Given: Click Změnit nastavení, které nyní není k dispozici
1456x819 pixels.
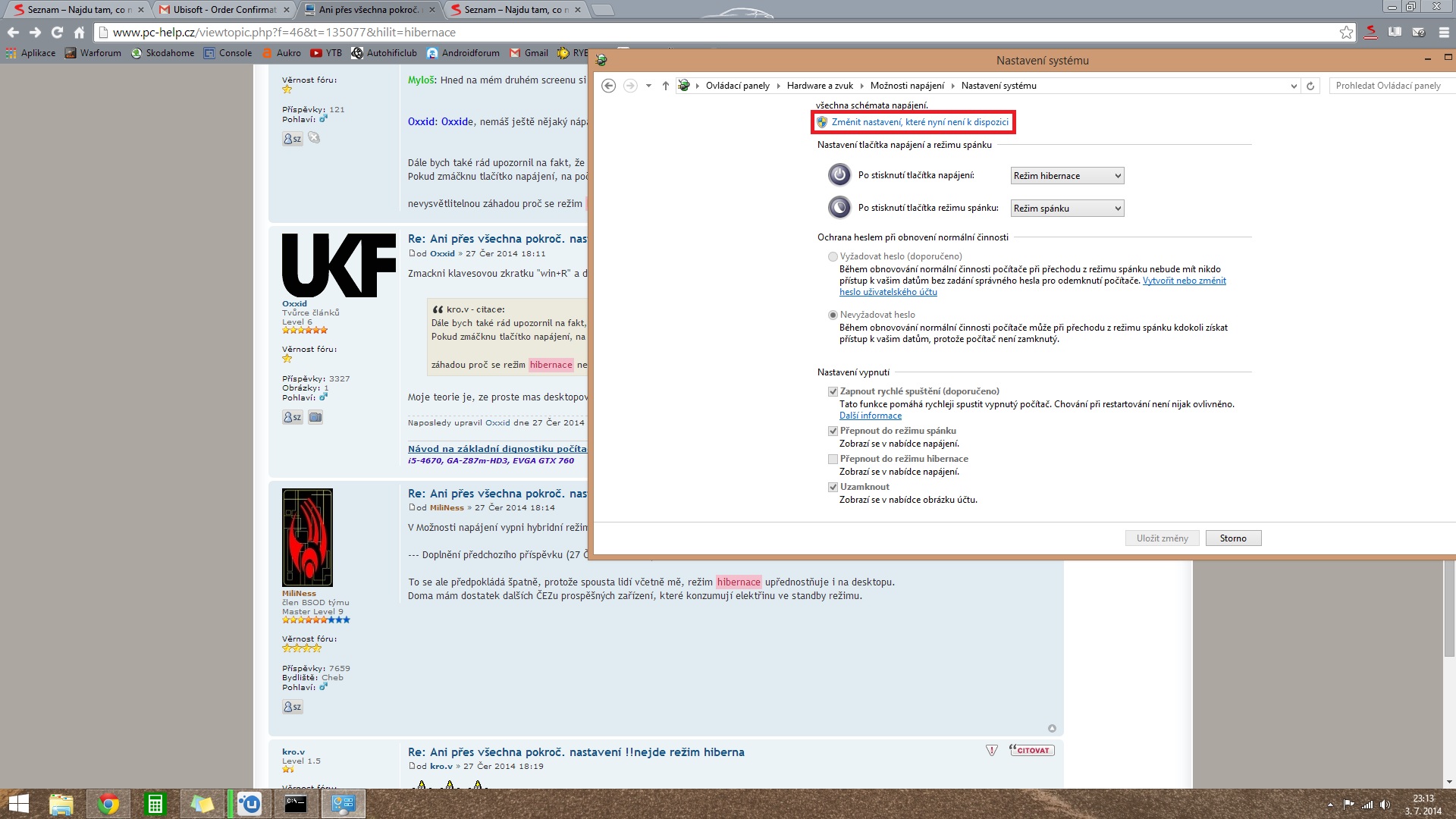Looking at the screenshot, I should pos(919,122).
